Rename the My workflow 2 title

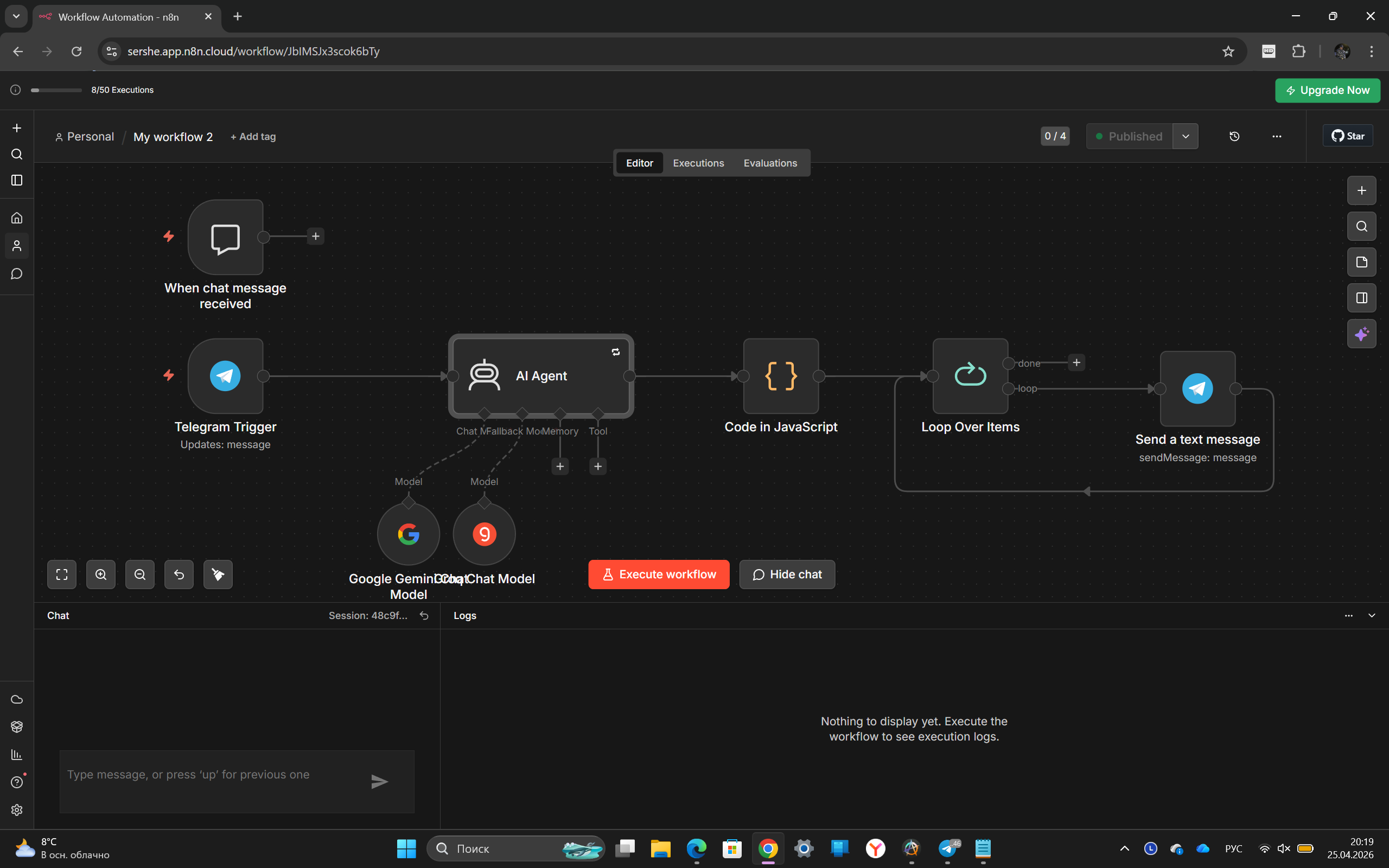tap(173, 137)
